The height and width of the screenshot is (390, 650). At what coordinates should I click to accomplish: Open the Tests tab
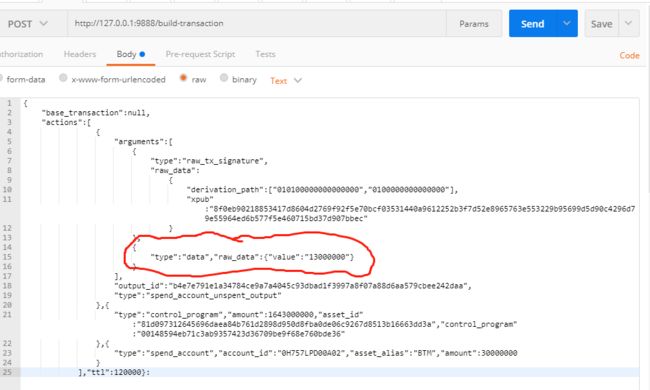tap(265, 54)
